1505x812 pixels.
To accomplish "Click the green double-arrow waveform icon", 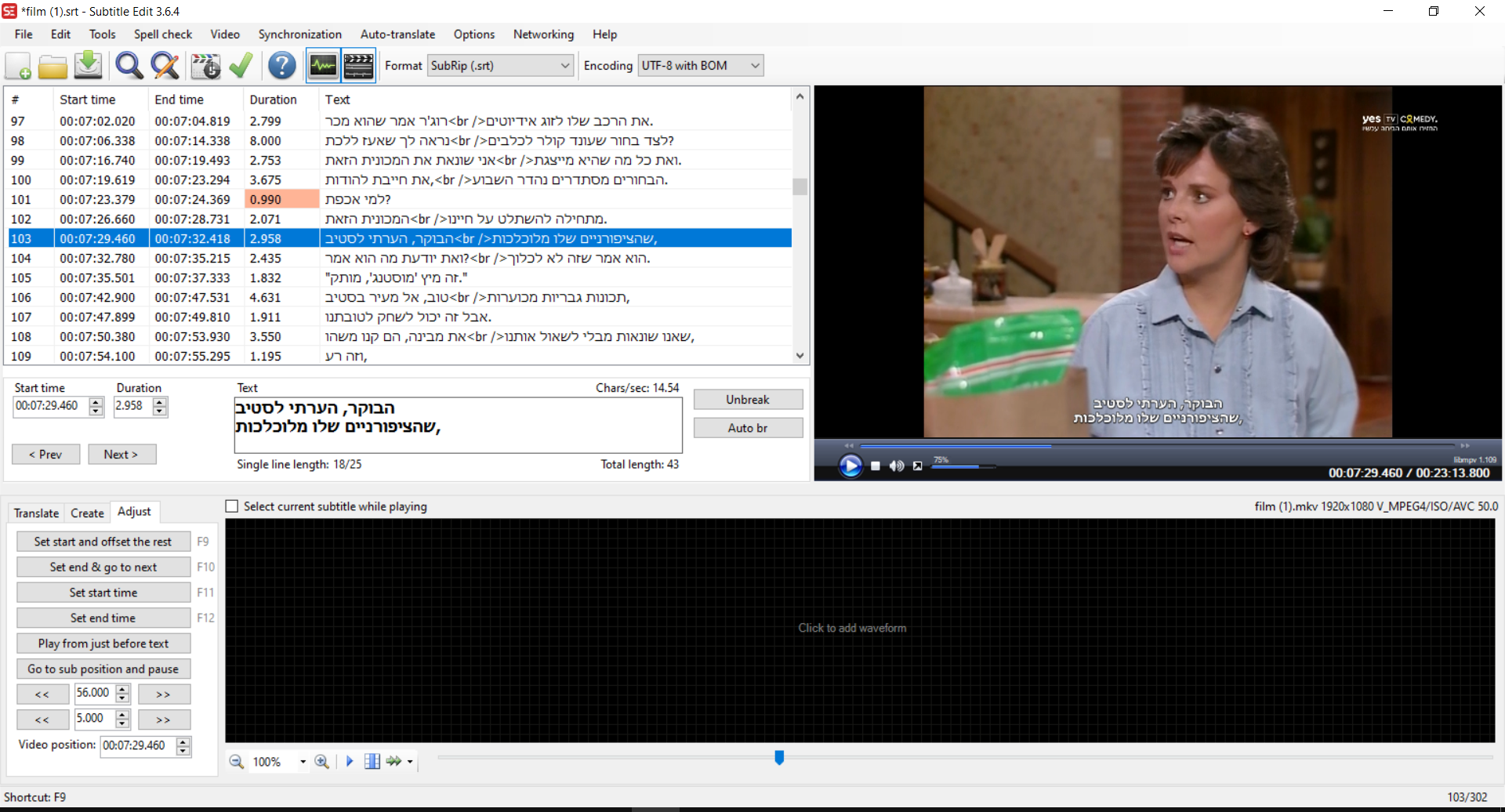I will (393, 761).
